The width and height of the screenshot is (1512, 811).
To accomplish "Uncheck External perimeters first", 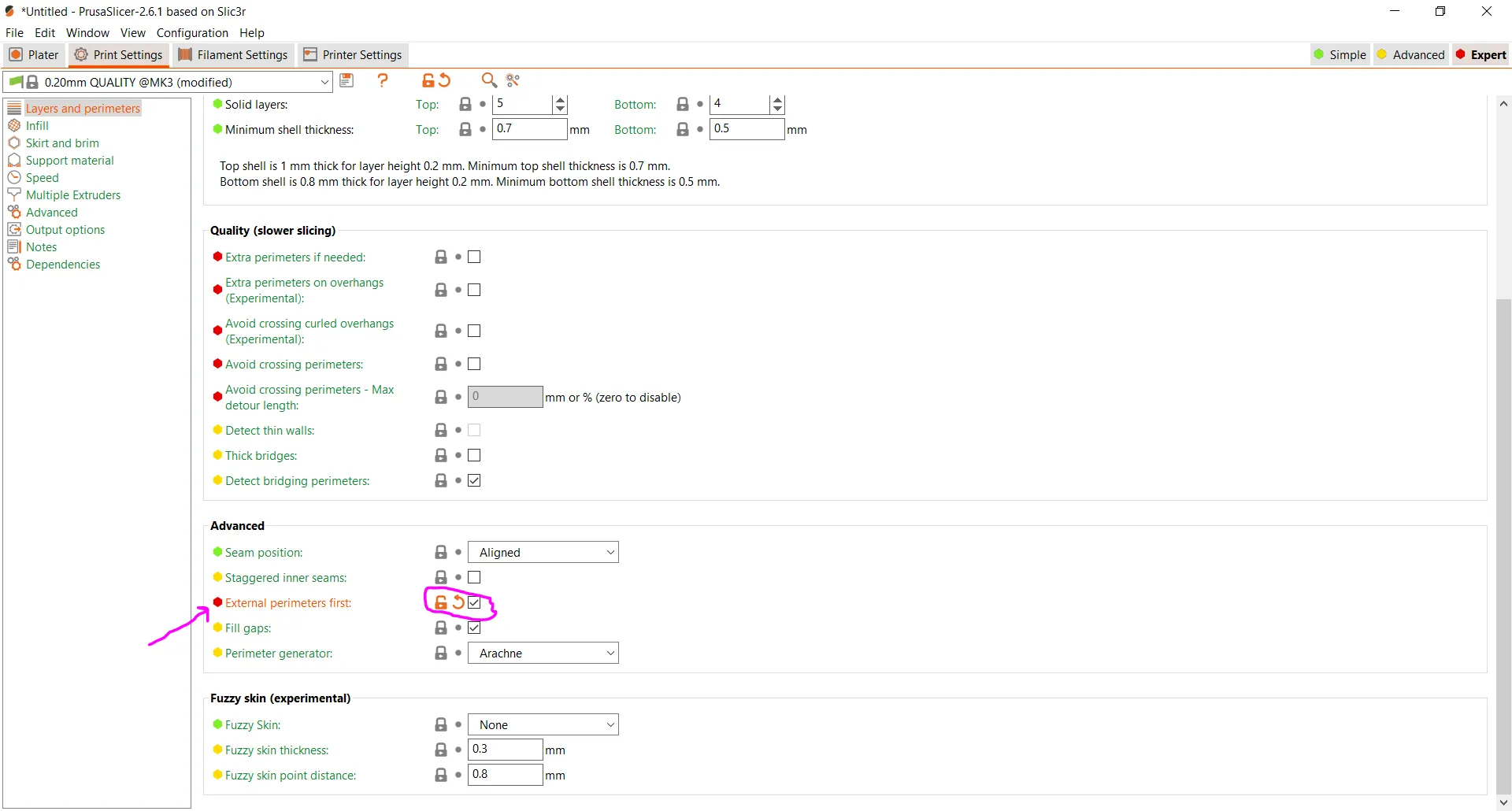I will pyautogui.click(x=474, y=603).
